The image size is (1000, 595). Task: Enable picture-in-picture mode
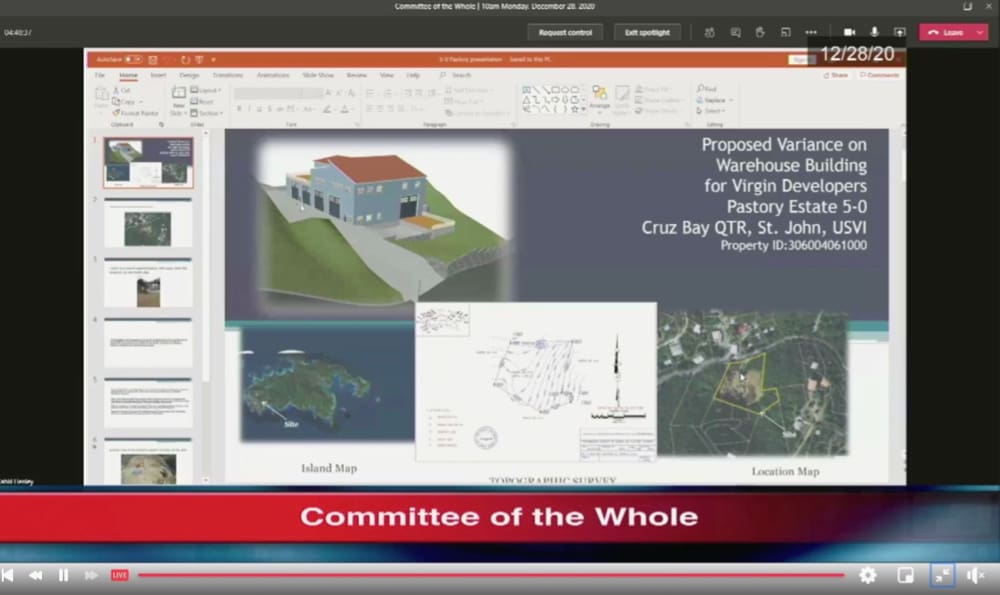[905, 575]
